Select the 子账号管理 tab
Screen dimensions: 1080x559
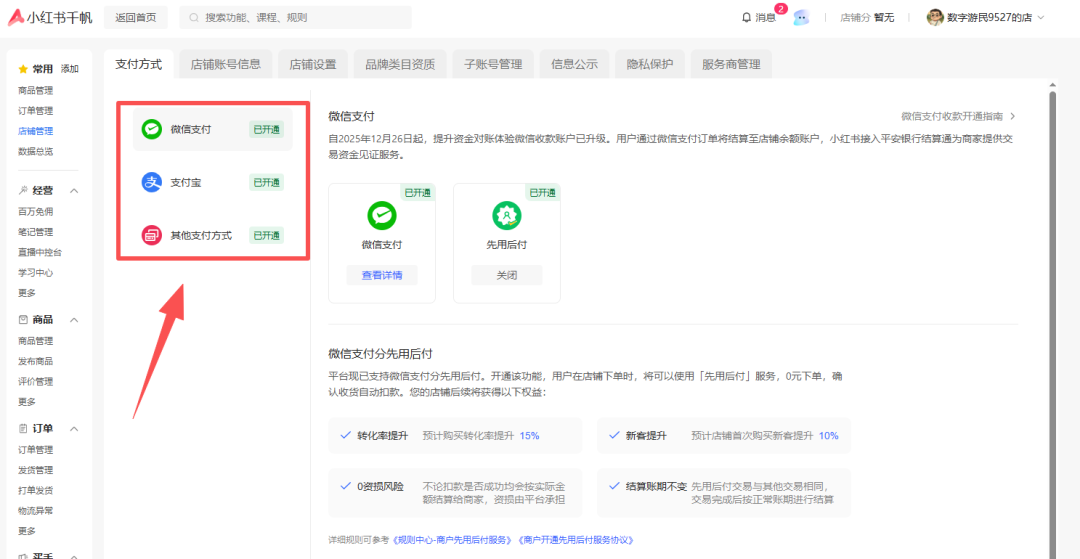point(493,65)
